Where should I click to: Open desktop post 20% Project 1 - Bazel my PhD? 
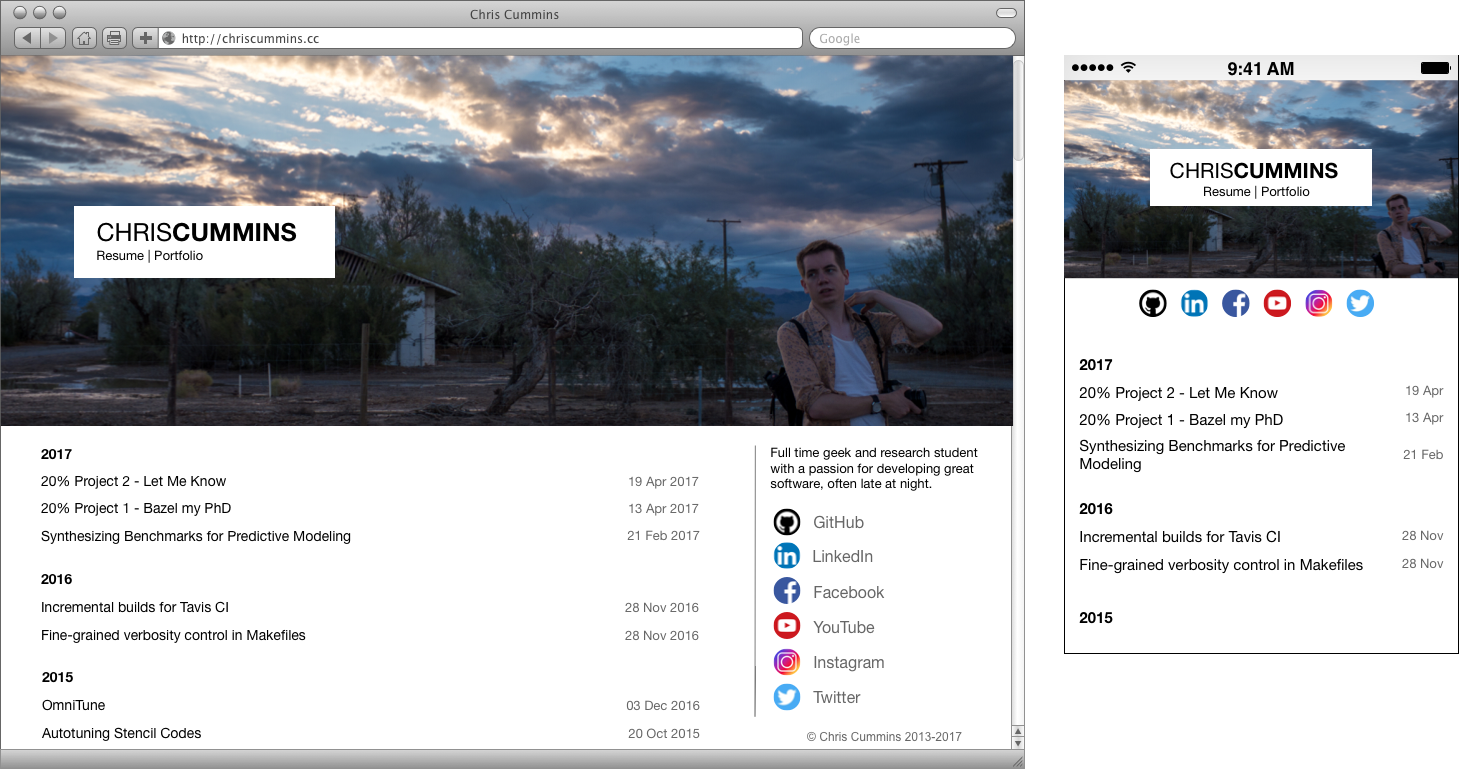pos(136,508)
